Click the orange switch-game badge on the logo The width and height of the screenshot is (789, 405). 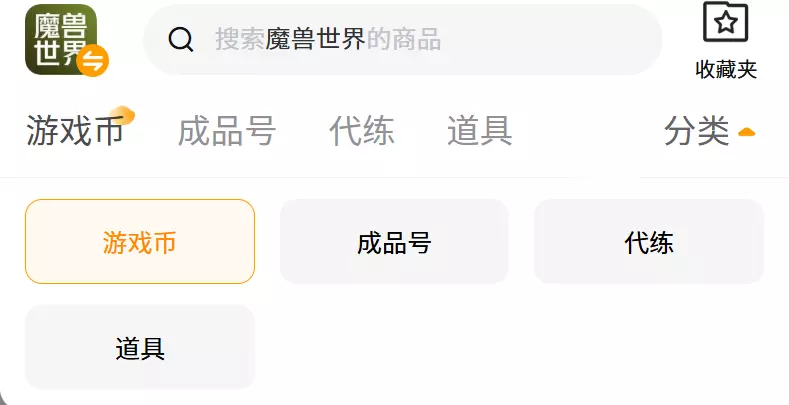[93, 60]
